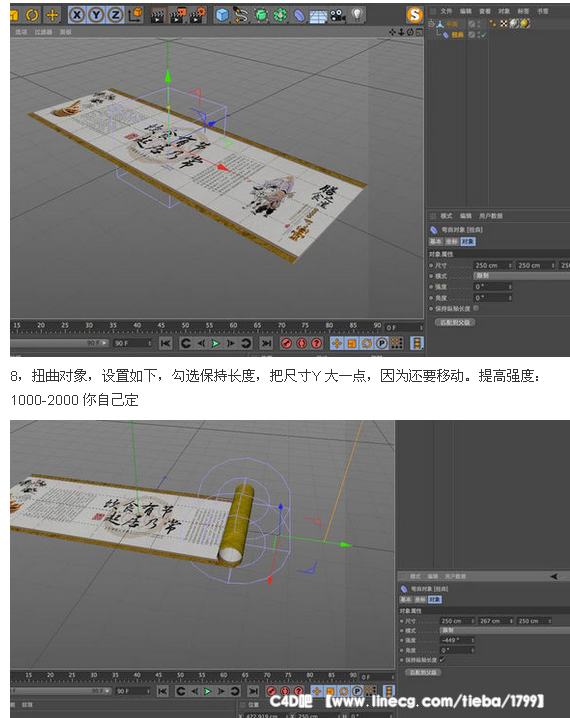570x718 pixels.
Task: Play animation in the rolled-scroll view timeline
Action: 207,691
